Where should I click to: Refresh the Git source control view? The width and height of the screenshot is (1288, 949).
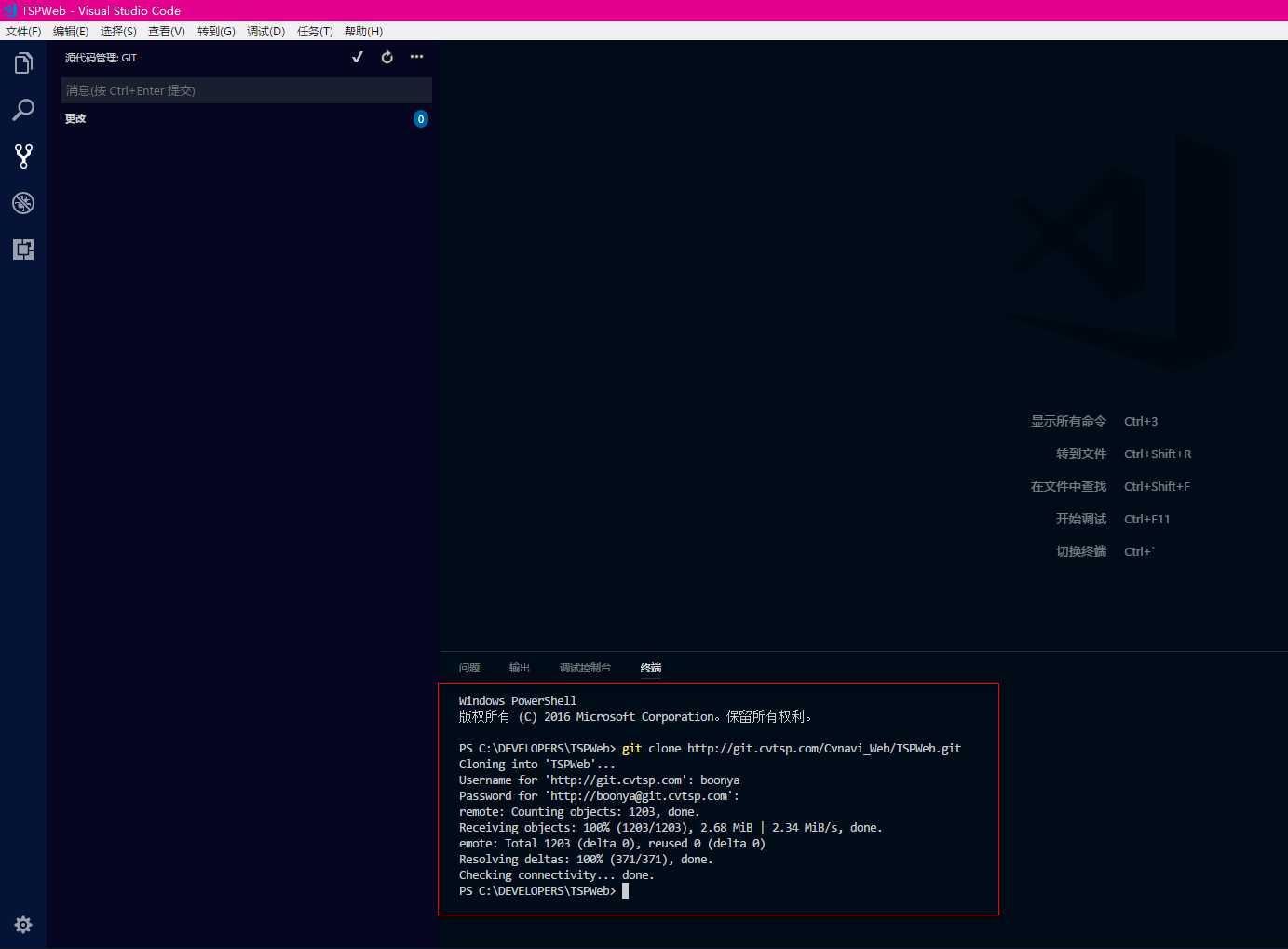[387, 58]
